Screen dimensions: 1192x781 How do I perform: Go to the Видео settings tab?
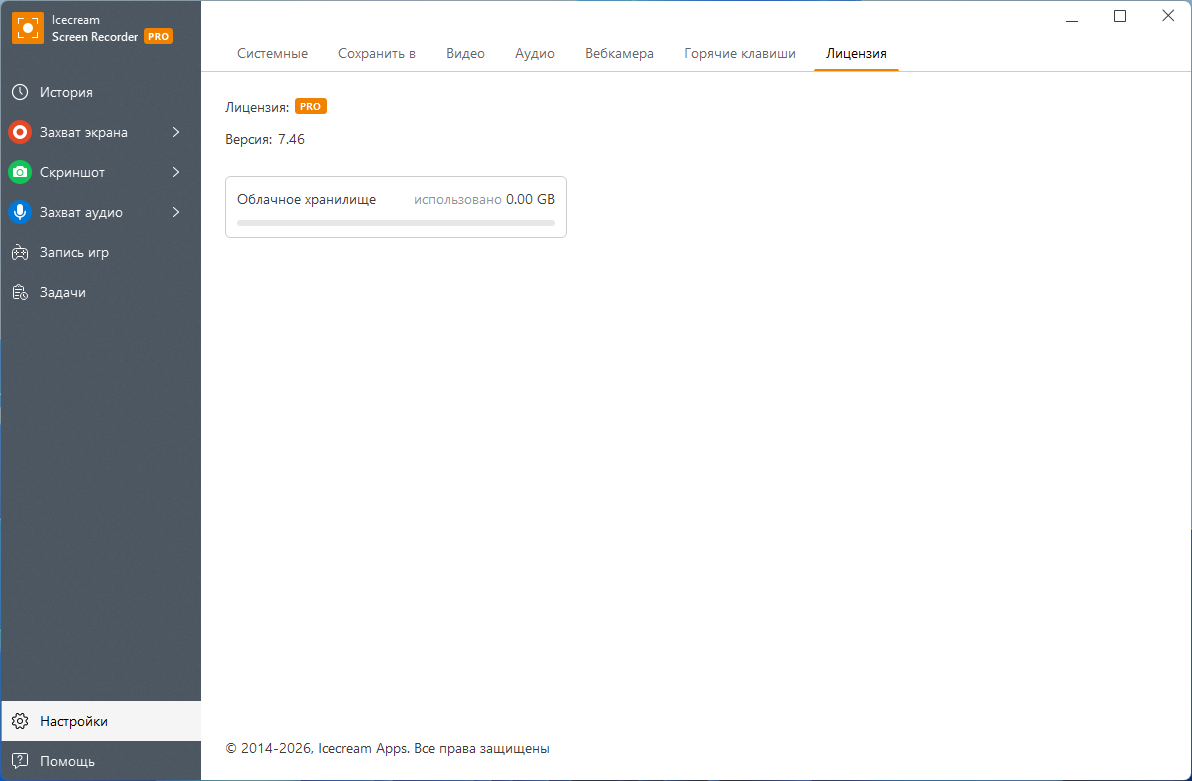click(x=465, y=54)
